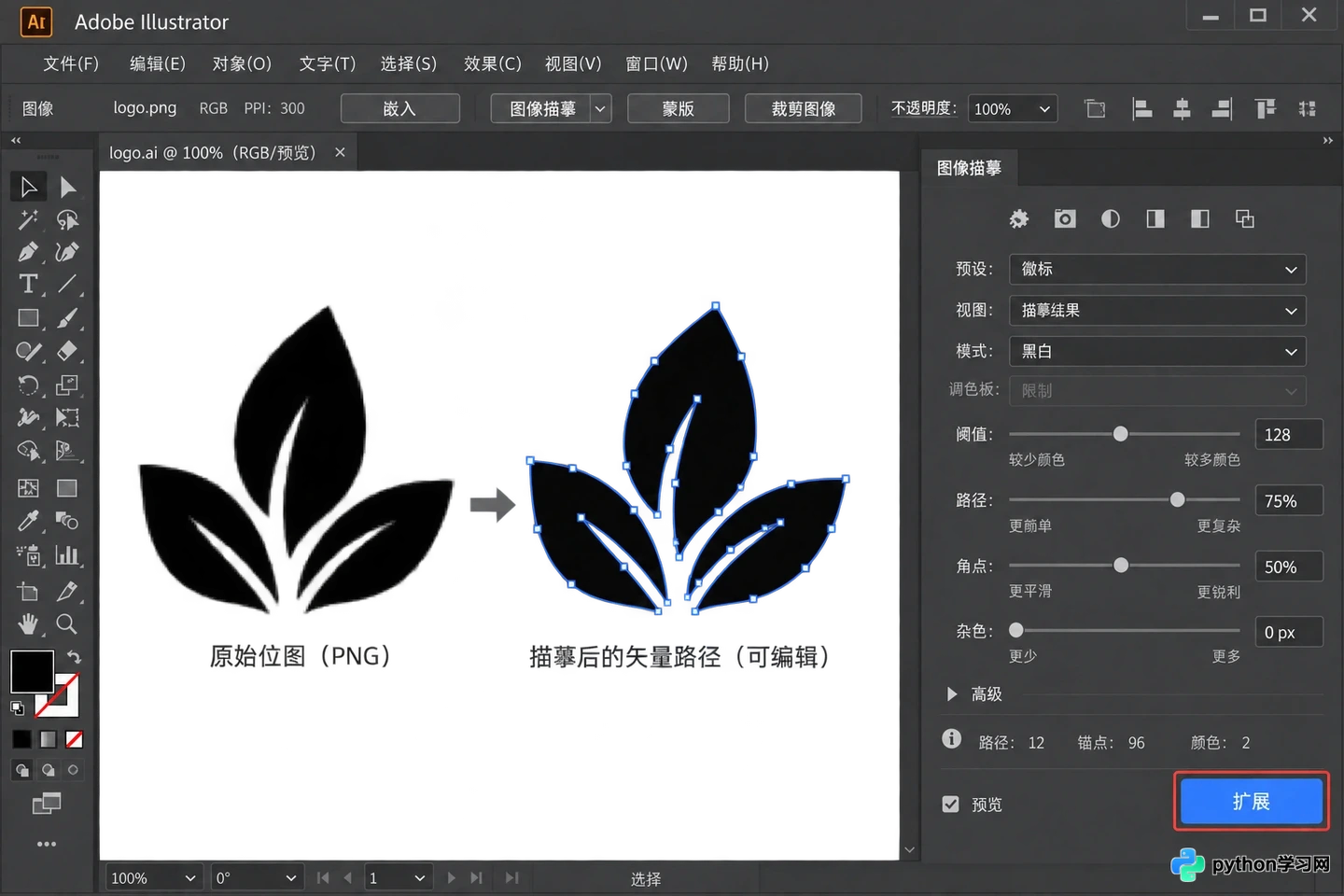
Task: Click the Outline preset icon in trace panel
Action: coord(1245,218)
